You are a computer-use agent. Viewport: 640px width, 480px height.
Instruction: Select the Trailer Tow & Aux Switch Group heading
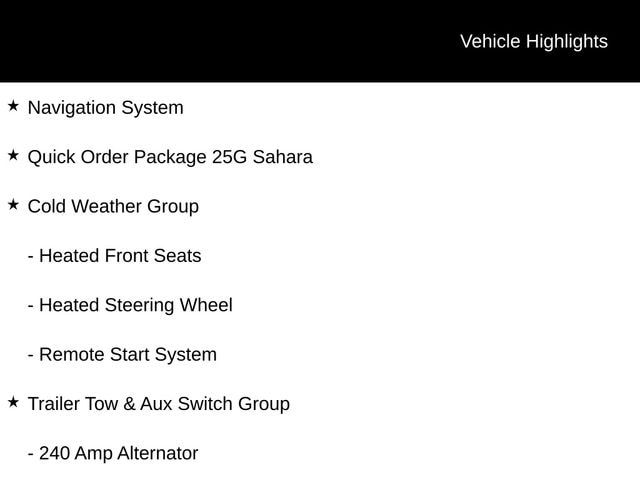pyautogui.click(x=158, y=404)
